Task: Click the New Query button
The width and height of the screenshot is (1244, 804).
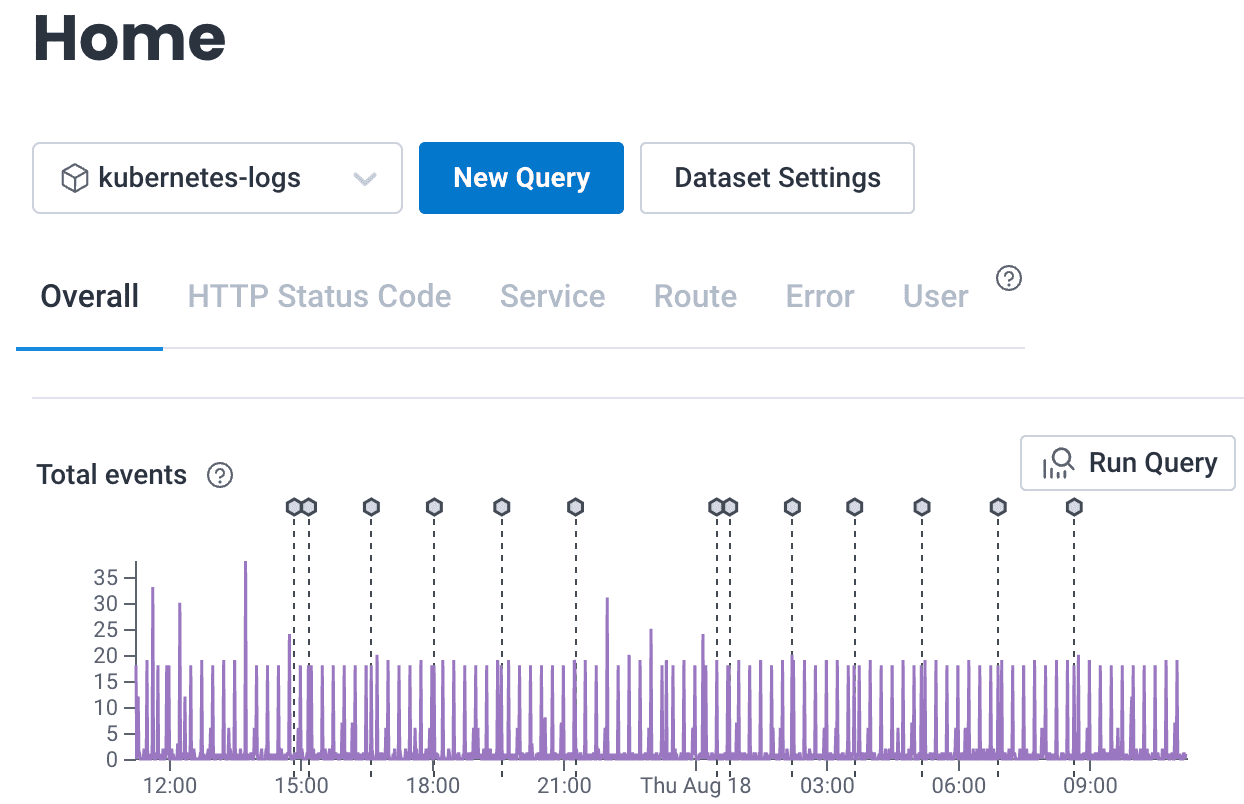Action: point(521,178)
